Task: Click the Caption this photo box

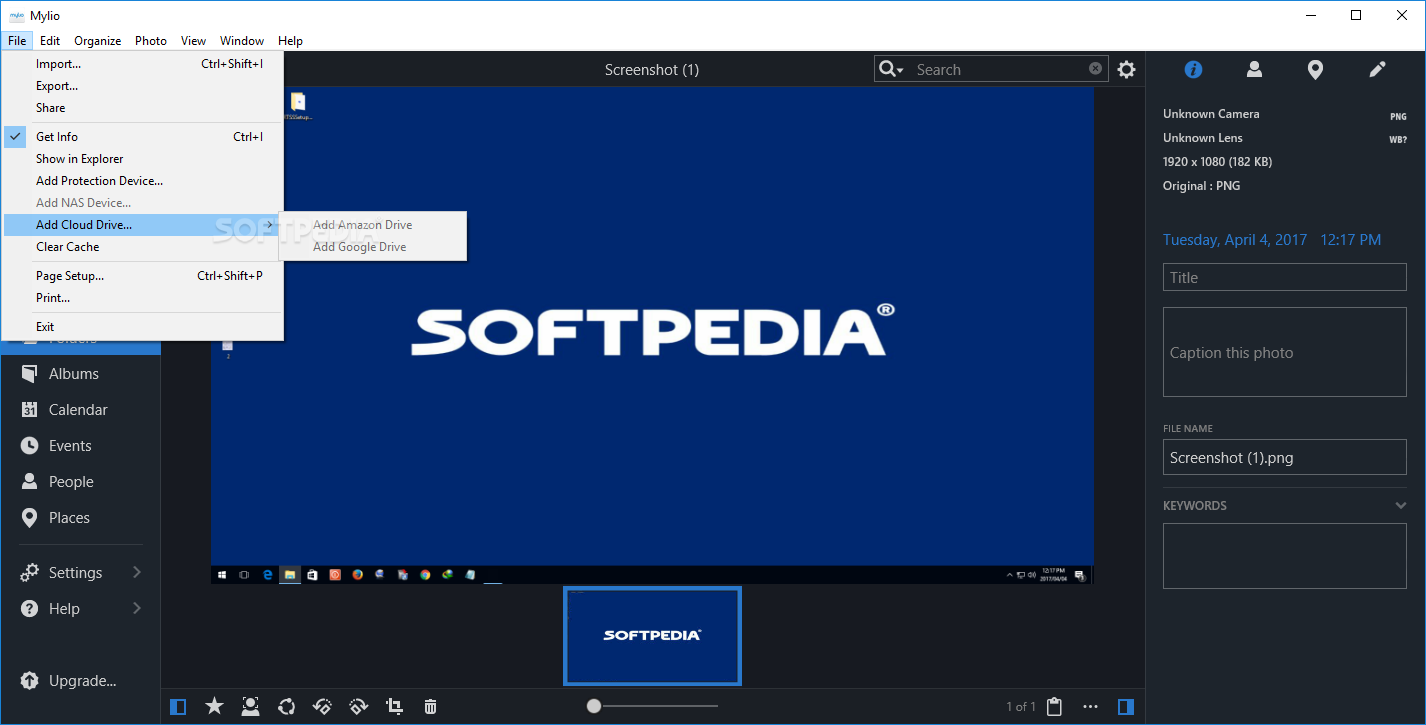Action: tap(1285, 352)
